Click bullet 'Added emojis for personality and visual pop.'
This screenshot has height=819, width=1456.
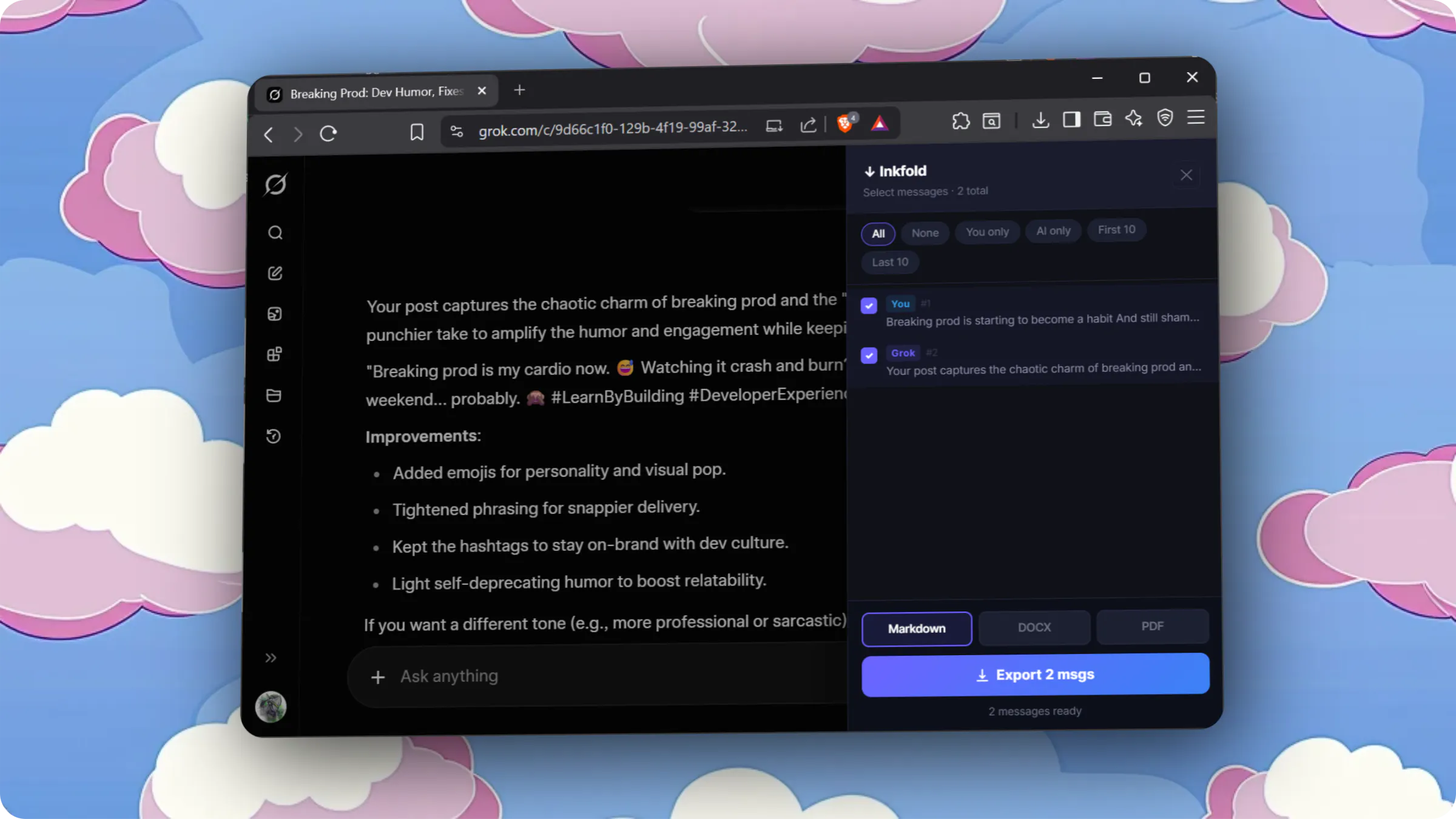click(559, 471)
